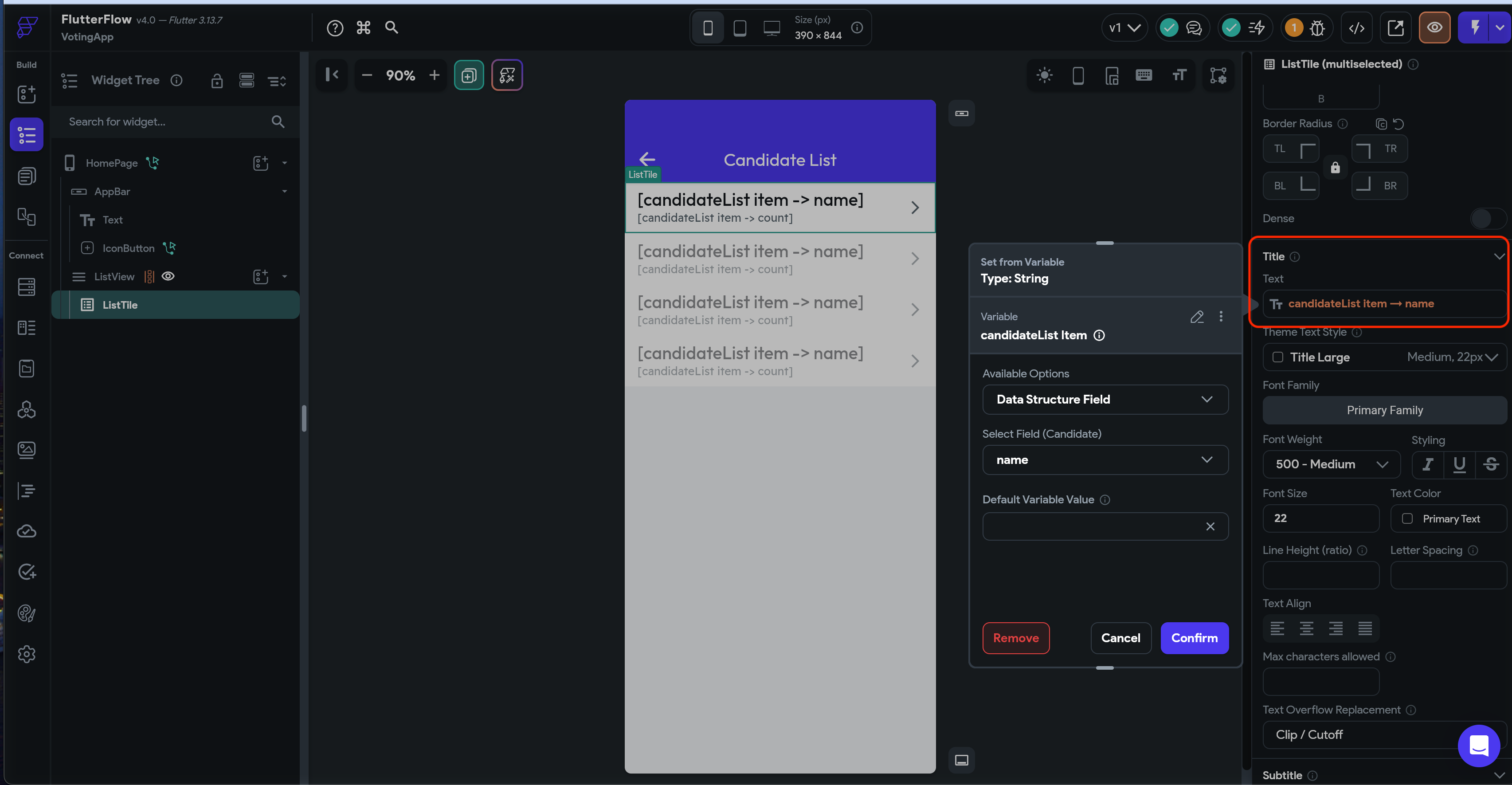Click the preview eye button
The height and width of the screenshot is (785, 1512).
[1434, 27]
